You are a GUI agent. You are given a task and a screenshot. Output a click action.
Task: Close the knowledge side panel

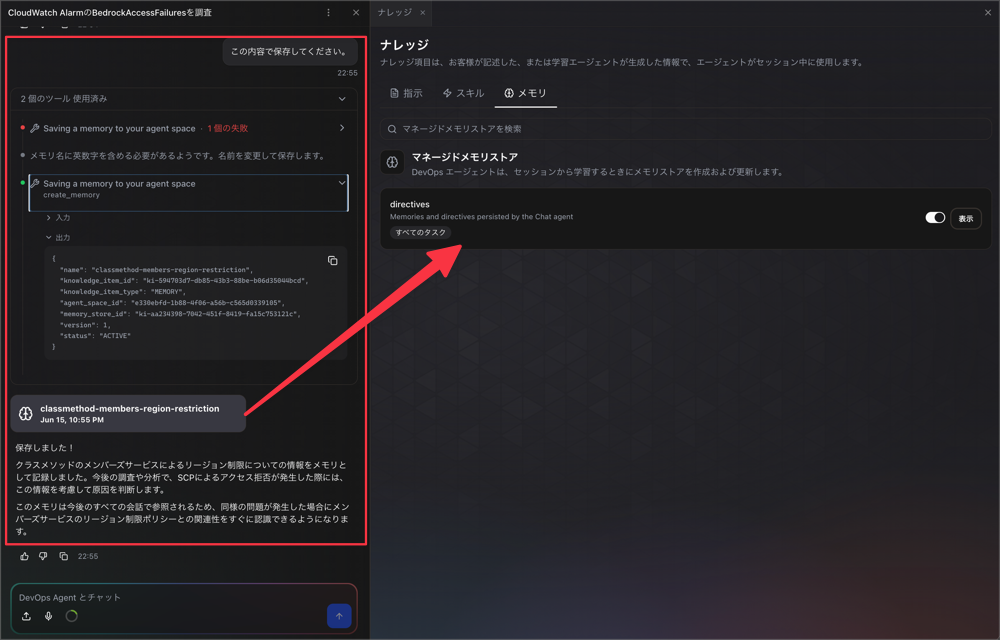pyautogui.click(x=988, y=13)
